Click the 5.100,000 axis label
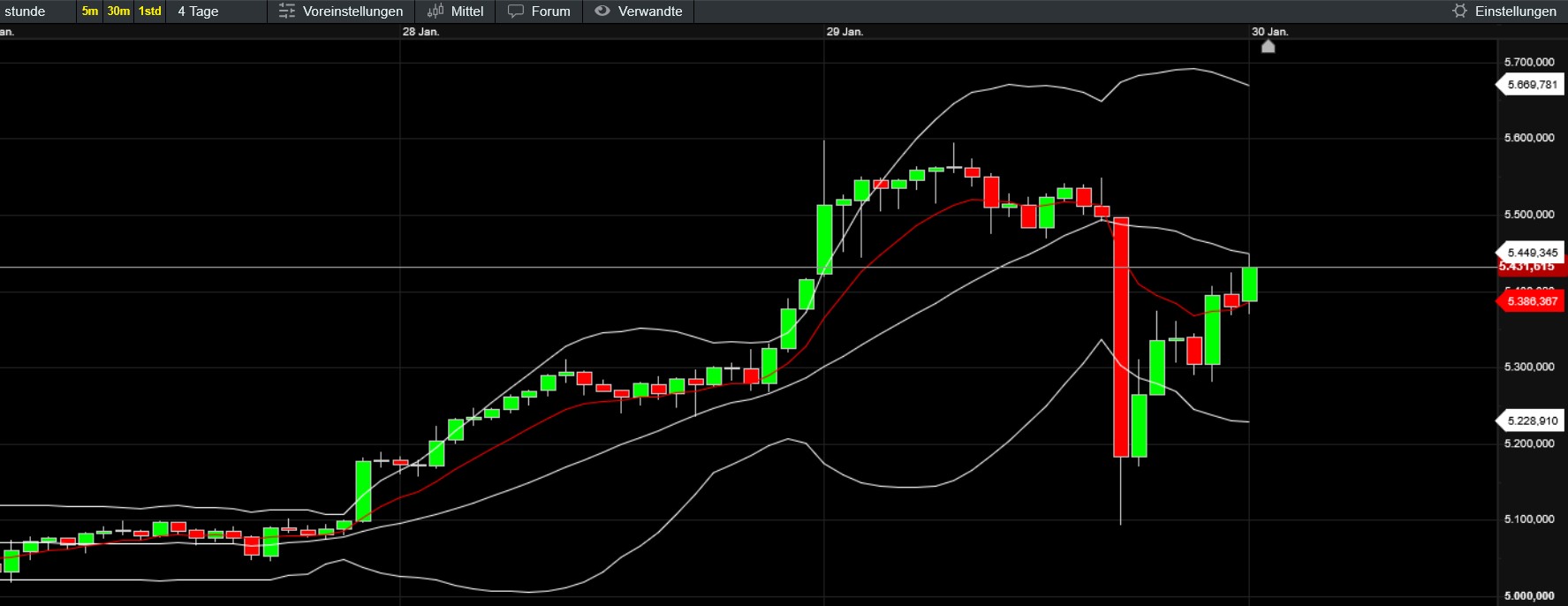Viewport: 1568px width, 606px height. pyautogui.click(x=1529, y=519)
